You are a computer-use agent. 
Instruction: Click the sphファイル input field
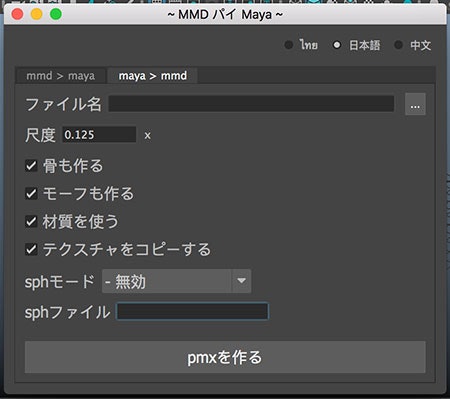[x=192, y=311]
